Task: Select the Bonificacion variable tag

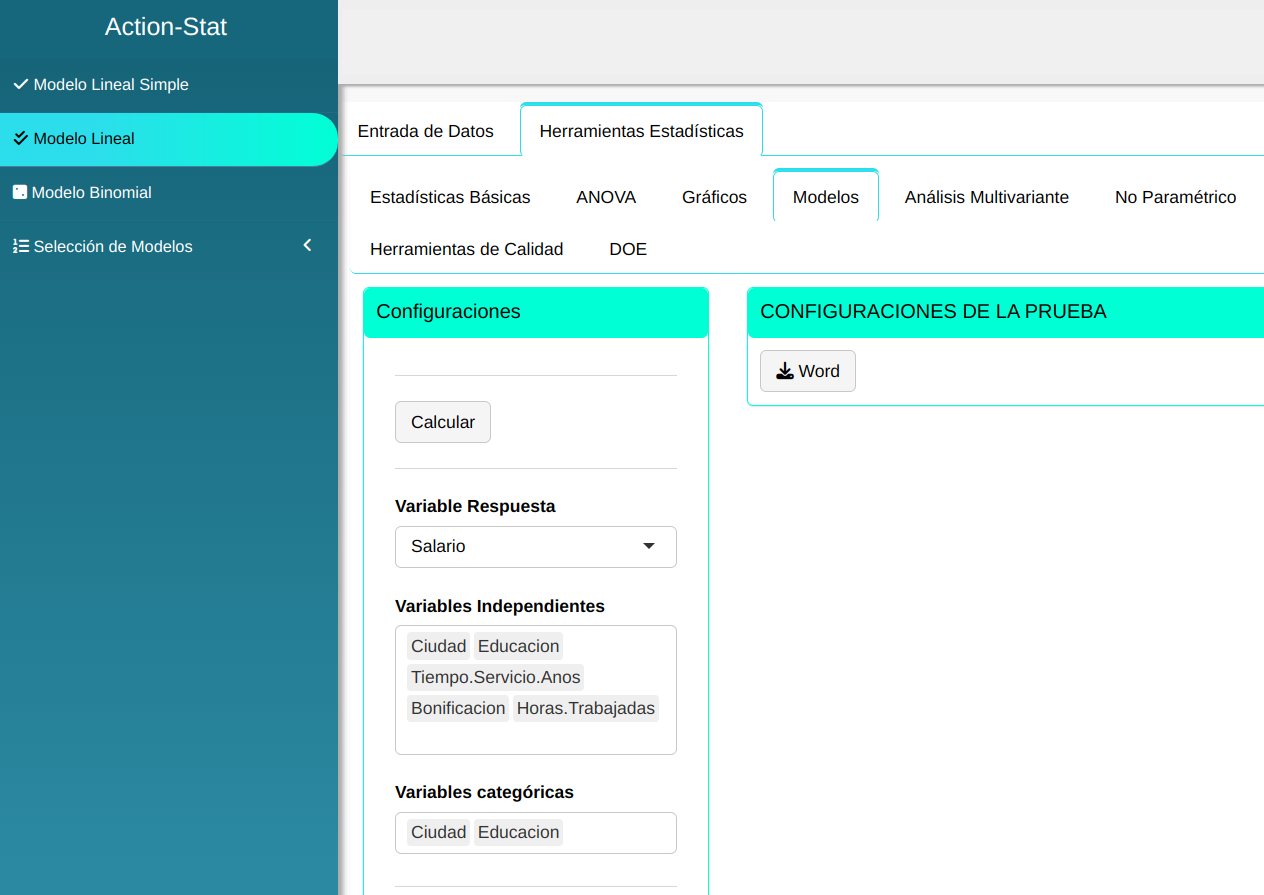Action: pos(458,708)
